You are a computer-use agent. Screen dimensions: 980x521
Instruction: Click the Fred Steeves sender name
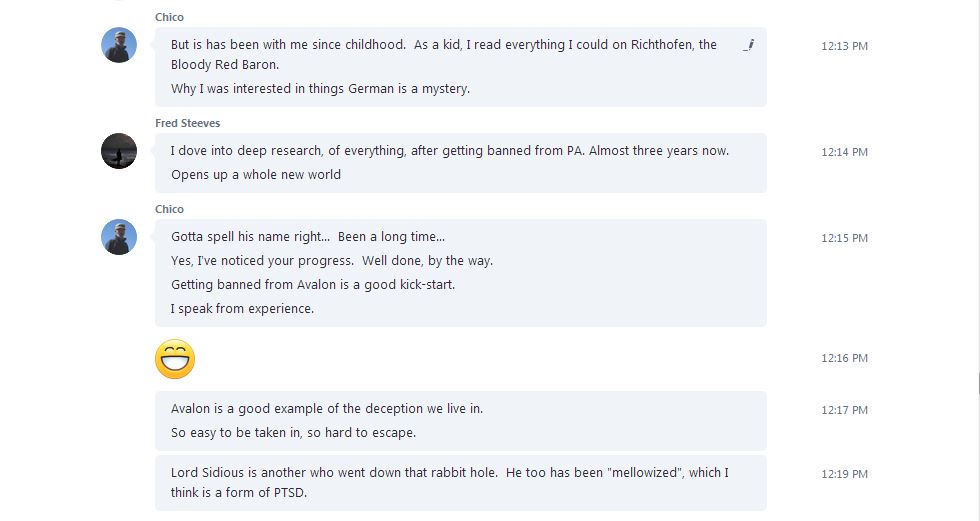pyautogui.click(x=188, y=123)
